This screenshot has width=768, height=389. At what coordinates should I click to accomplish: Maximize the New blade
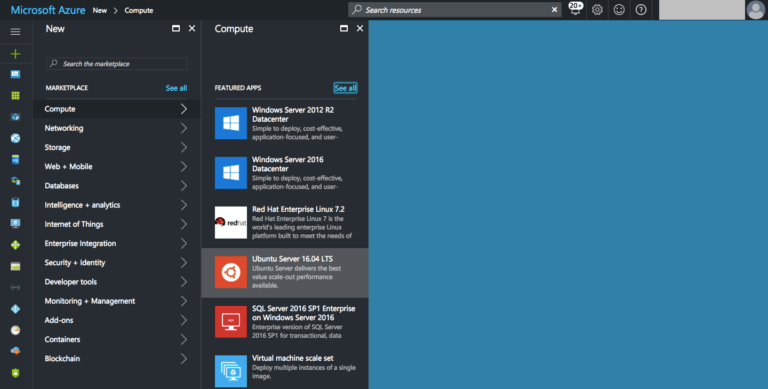pyautogui.click(x=176, y=28)
